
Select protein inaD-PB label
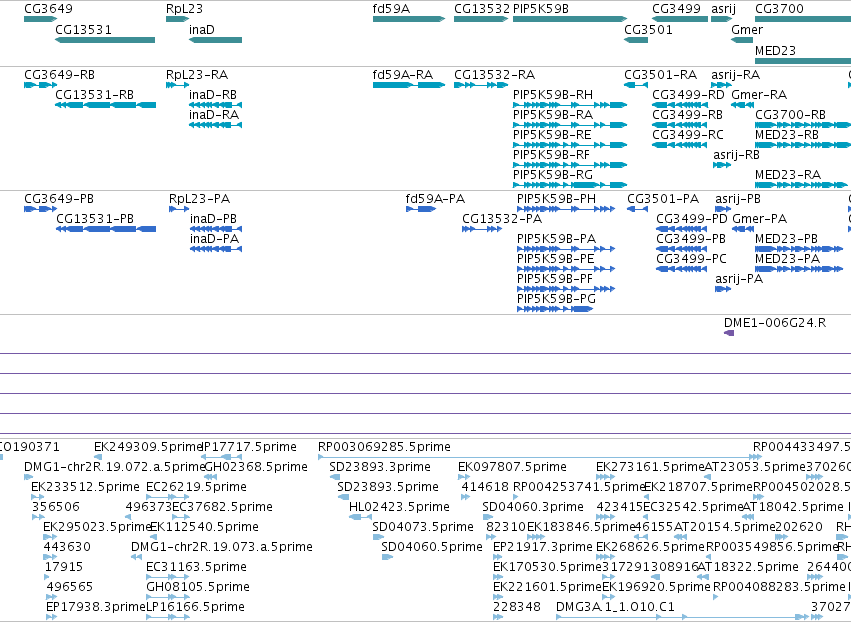point(213,219)
